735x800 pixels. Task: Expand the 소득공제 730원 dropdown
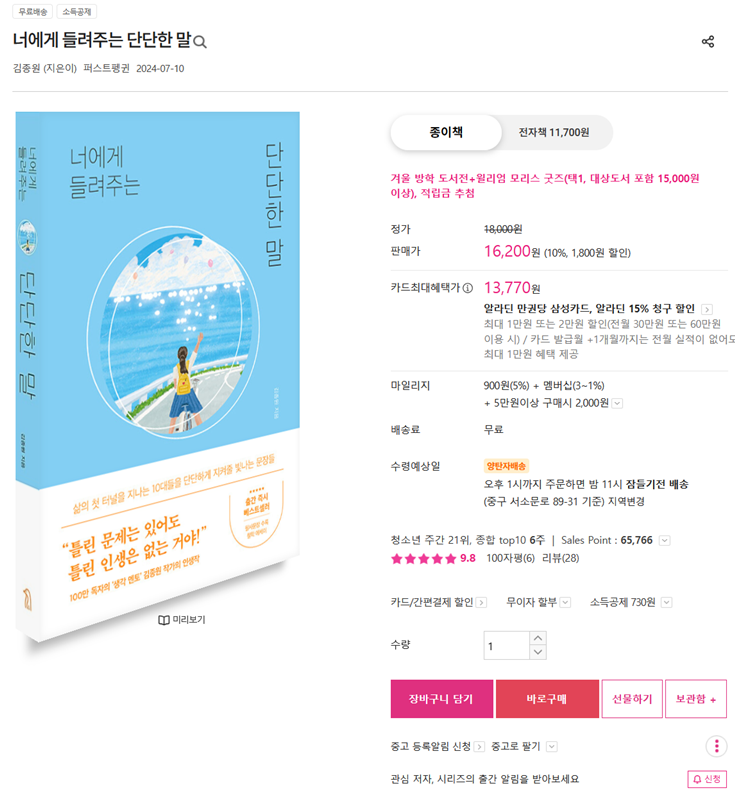[666, 603]
